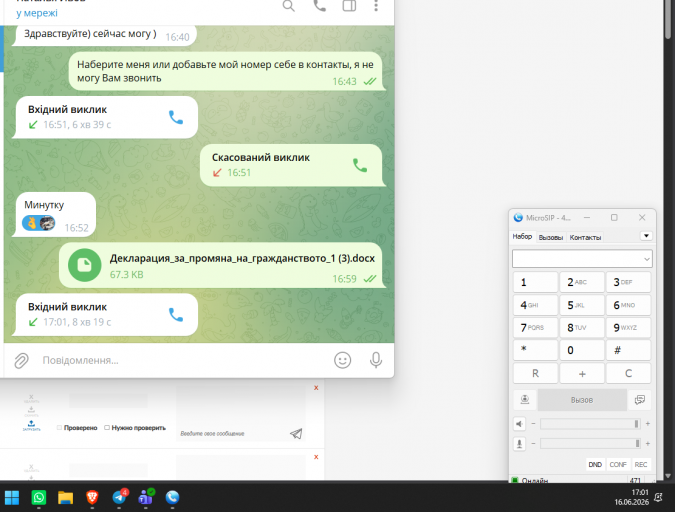Screen dimensions: 675x512
Task: Open the Декларация docx file icon
Action: click(x=84, y=265)
